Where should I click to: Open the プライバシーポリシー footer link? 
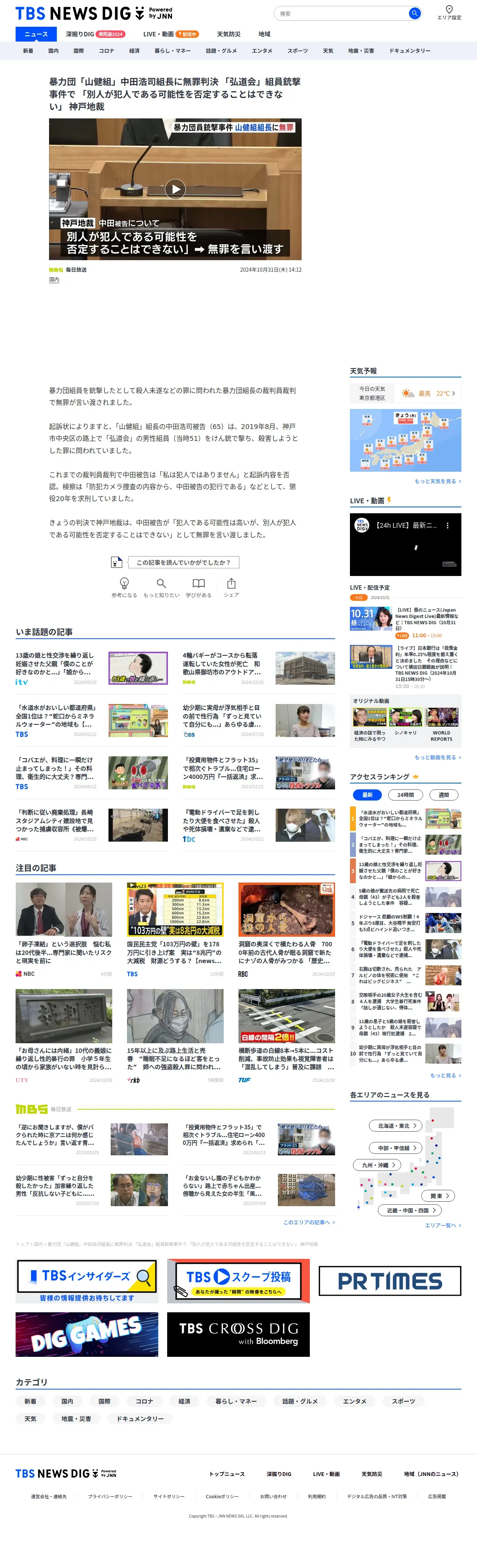coord(110,1496)
